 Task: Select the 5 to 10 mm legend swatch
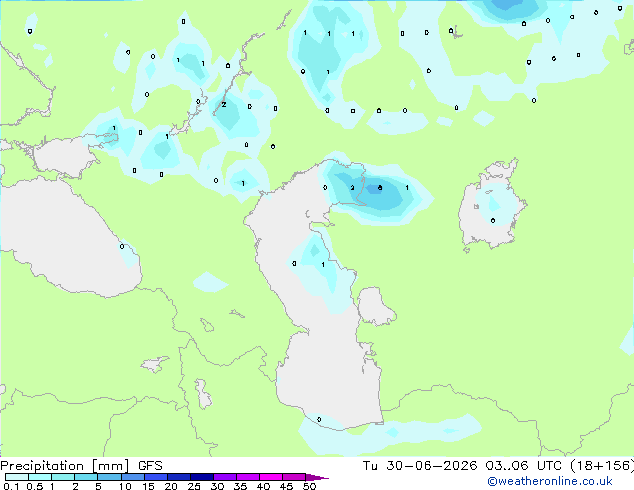(110, 477)
